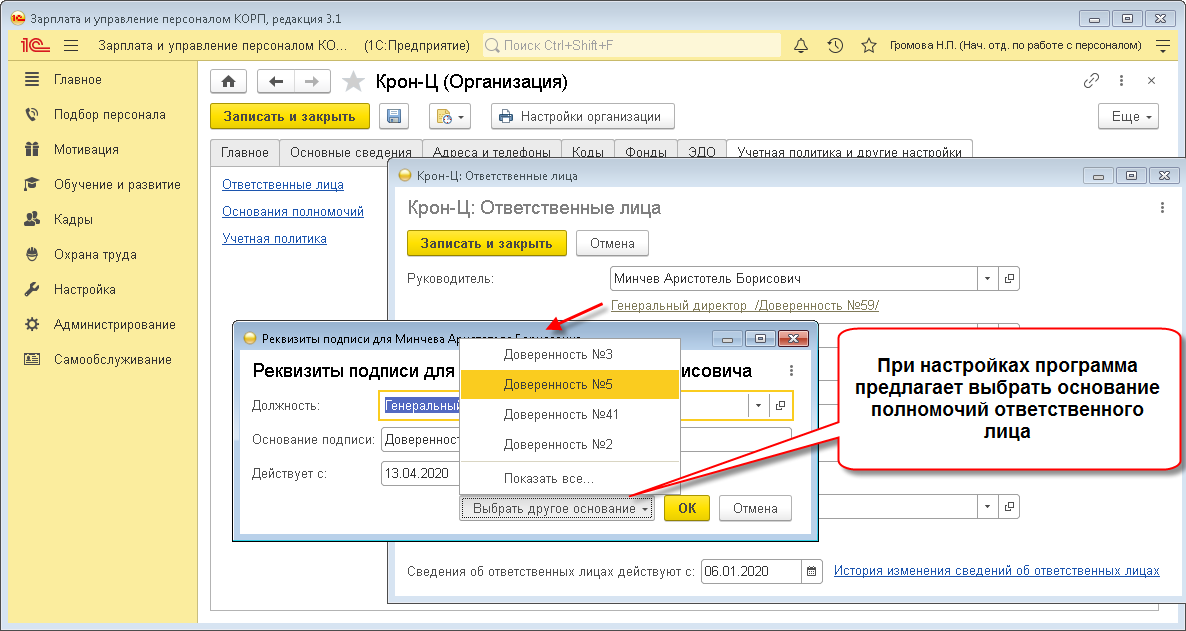This screenshot has height=631, width=1186.
Task: Open Должность record with open-form icon
Action: click(x=781, y=406)
